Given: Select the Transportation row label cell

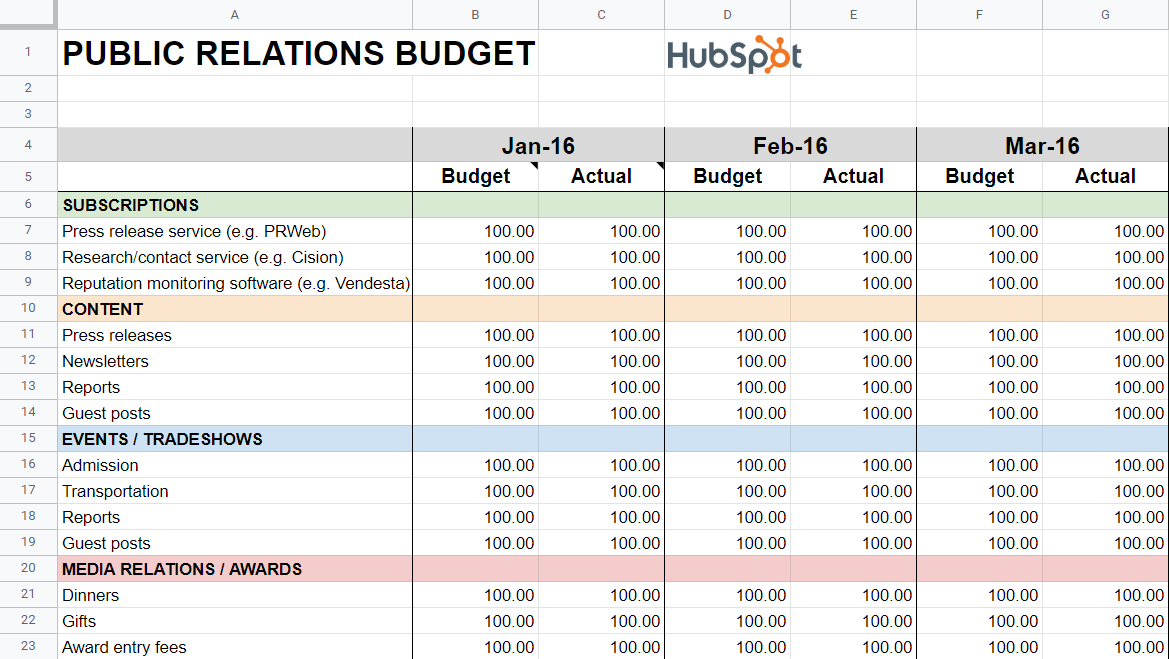Looking at the screenshot, I should [115, 491].
